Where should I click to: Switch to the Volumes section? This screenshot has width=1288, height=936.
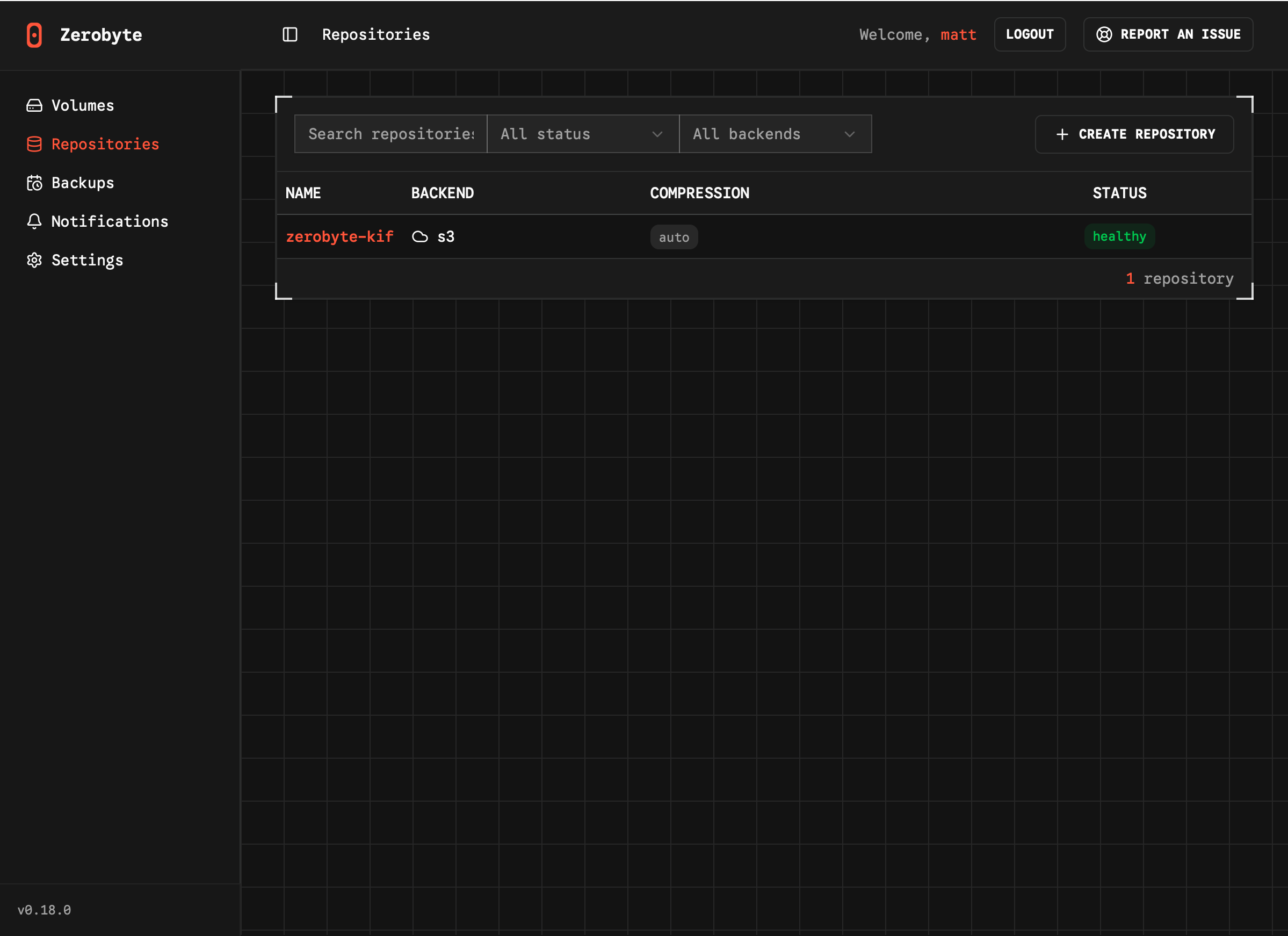point(82,105)
